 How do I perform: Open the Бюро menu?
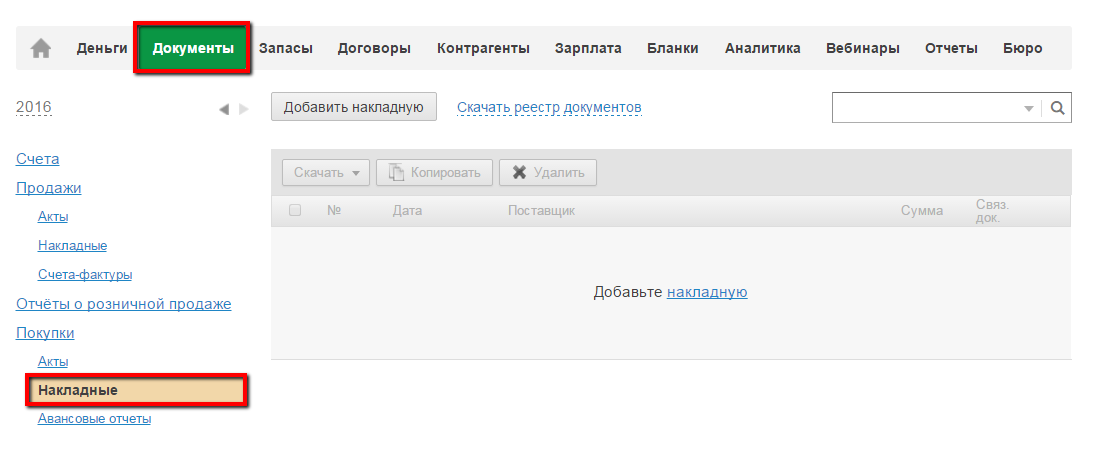tap(1023, 48)
